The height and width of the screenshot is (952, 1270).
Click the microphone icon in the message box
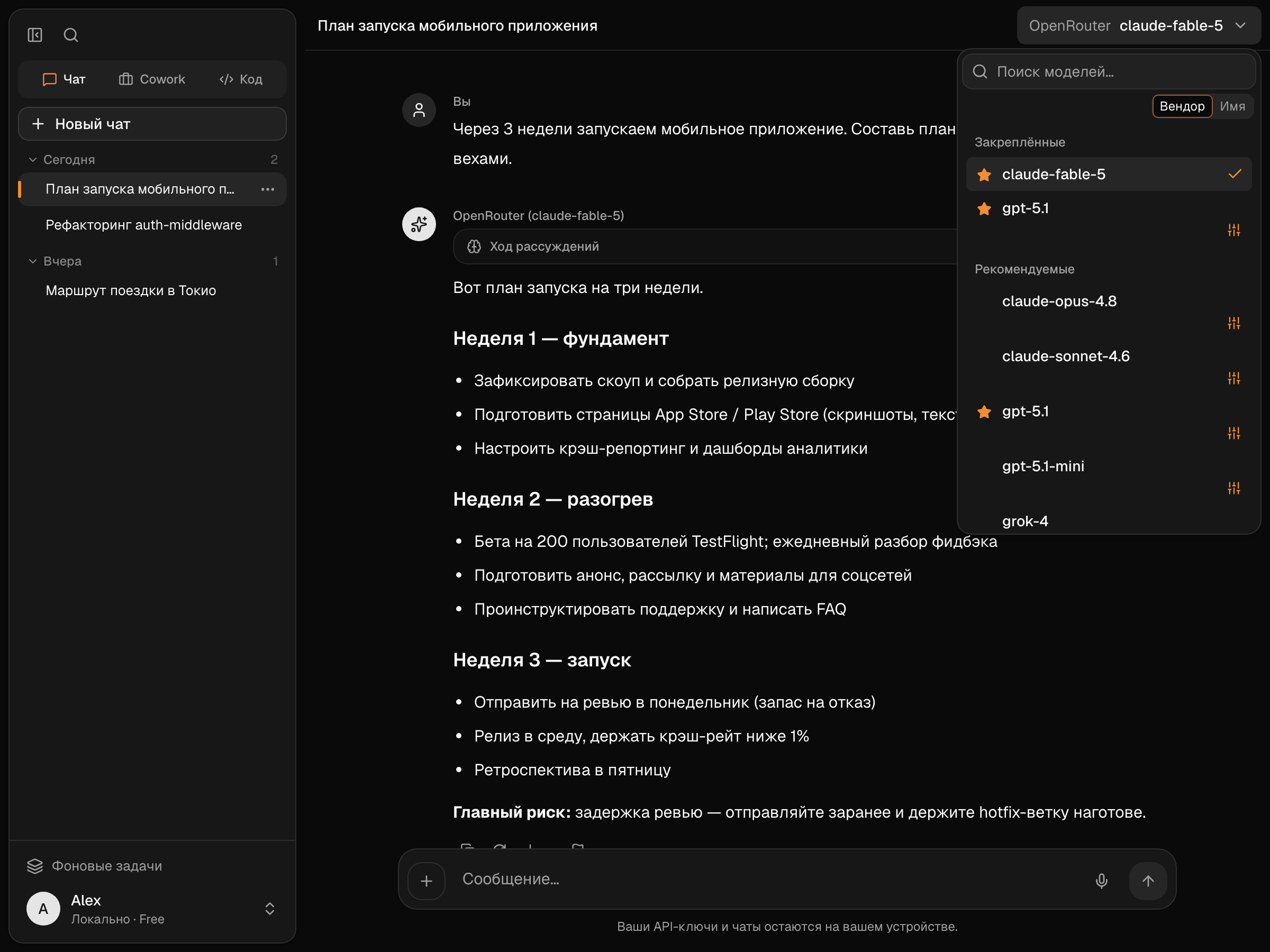click(x=1101, y=881)
